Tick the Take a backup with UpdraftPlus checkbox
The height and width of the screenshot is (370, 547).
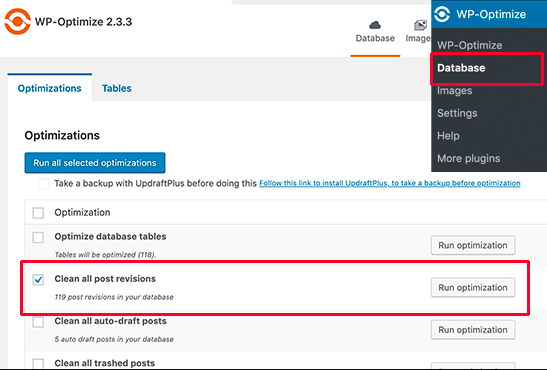(44, 183)
